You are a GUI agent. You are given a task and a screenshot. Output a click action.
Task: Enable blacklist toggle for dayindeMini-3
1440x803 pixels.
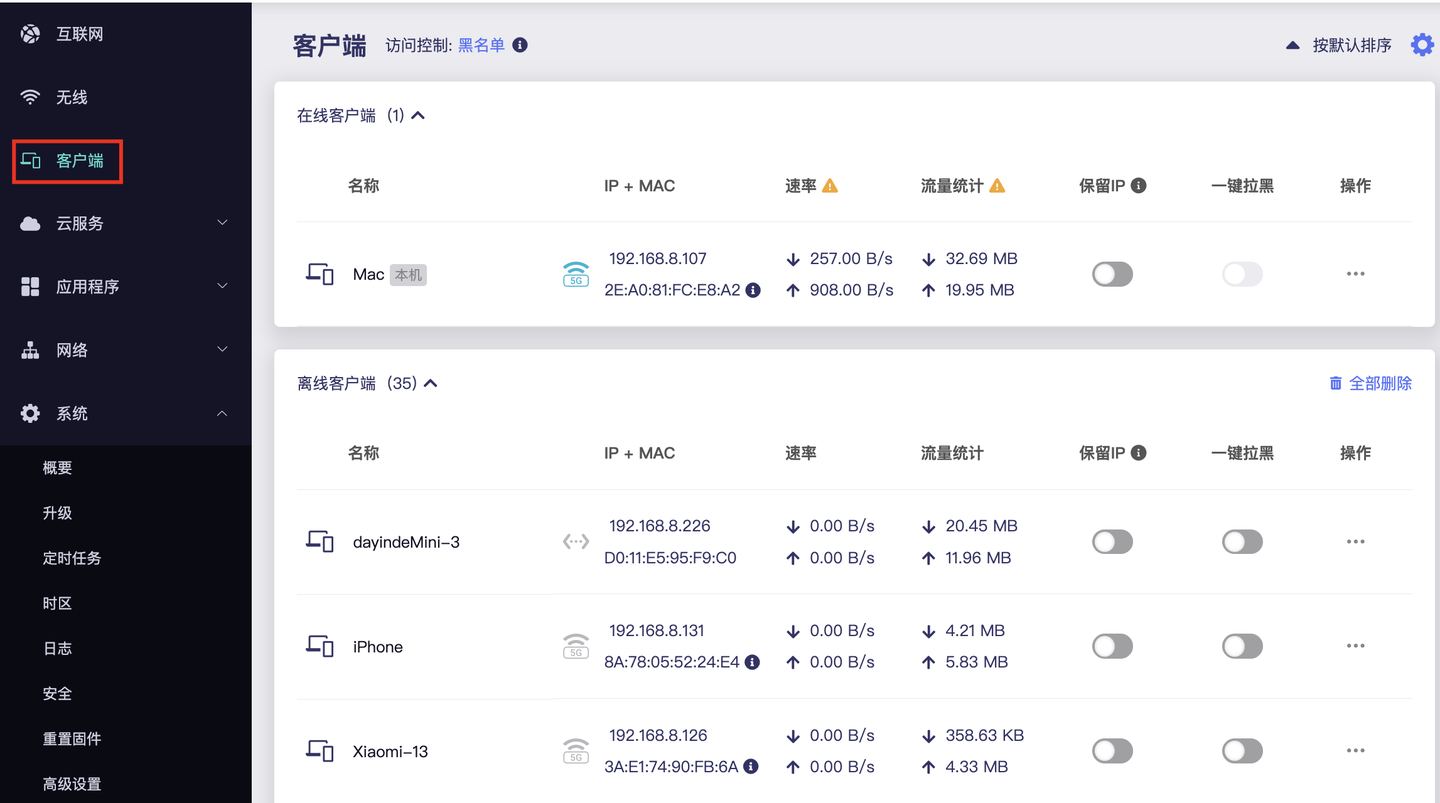[x=1242, y=542]
